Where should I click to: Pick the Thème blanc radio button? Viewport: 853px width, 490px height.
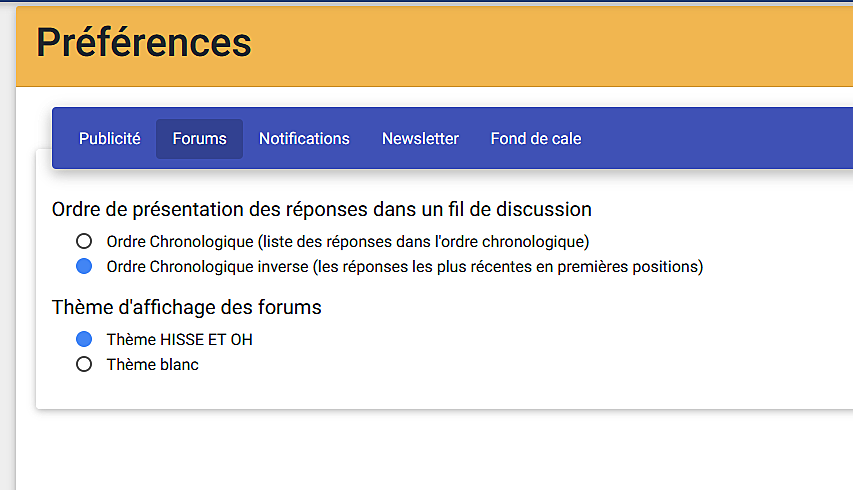point(84,365)
